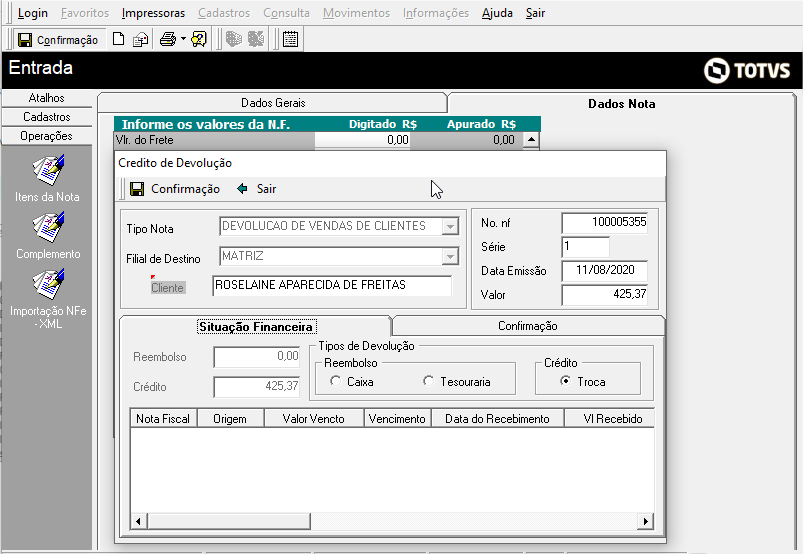The width and height of the screenshot is (803, 554).
Task: Click the grid's left scroll arrow
Action: (x=138, y=521)
